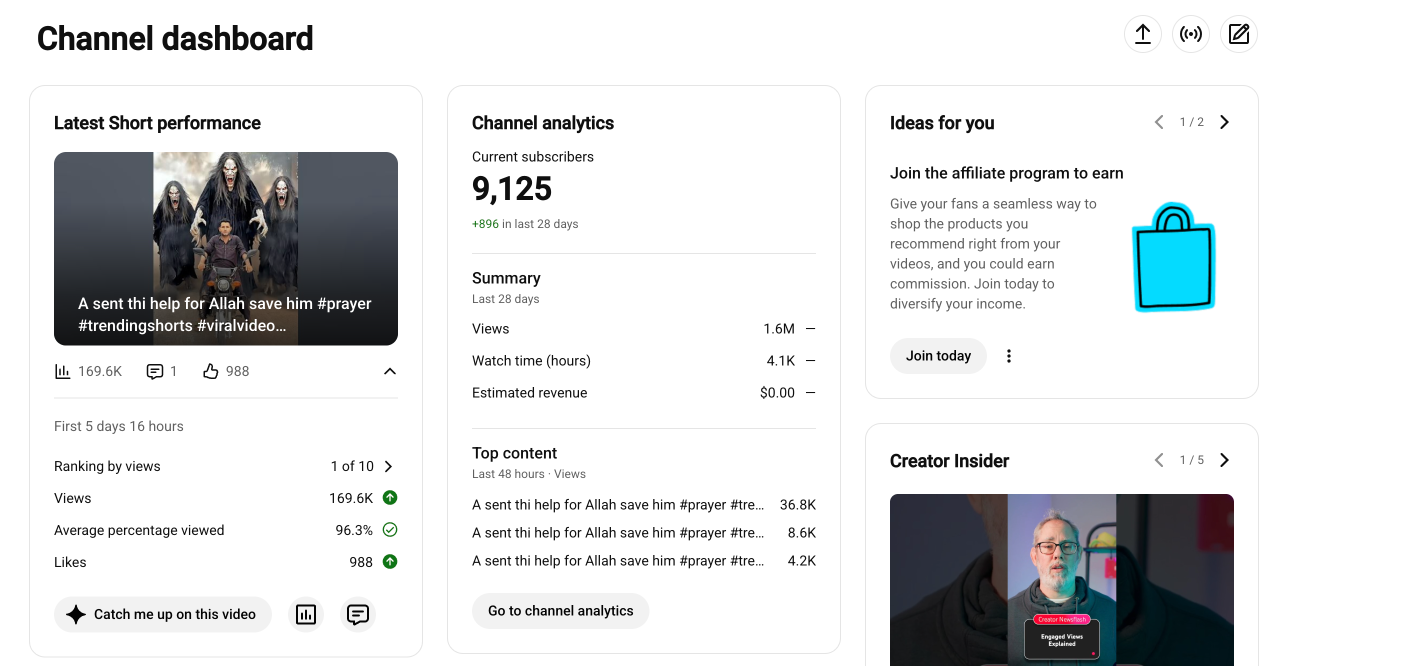Click the three-dot menu beside Join today
1405x666 pixels.
[x=1009, y=356]
